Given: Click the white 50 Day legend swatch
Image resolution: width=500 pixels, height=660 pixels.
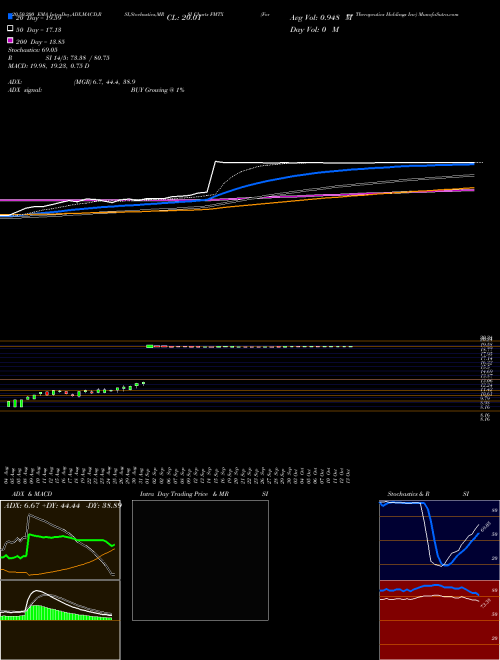Looking at the screenshot, I should tap(10, 29).
